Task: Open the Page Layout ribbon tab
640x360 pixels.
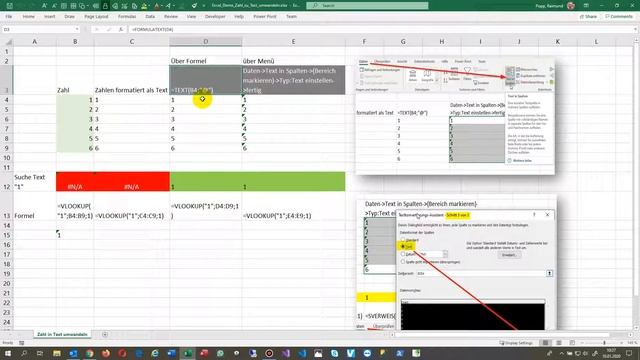Action: click(x=96, y=17)
